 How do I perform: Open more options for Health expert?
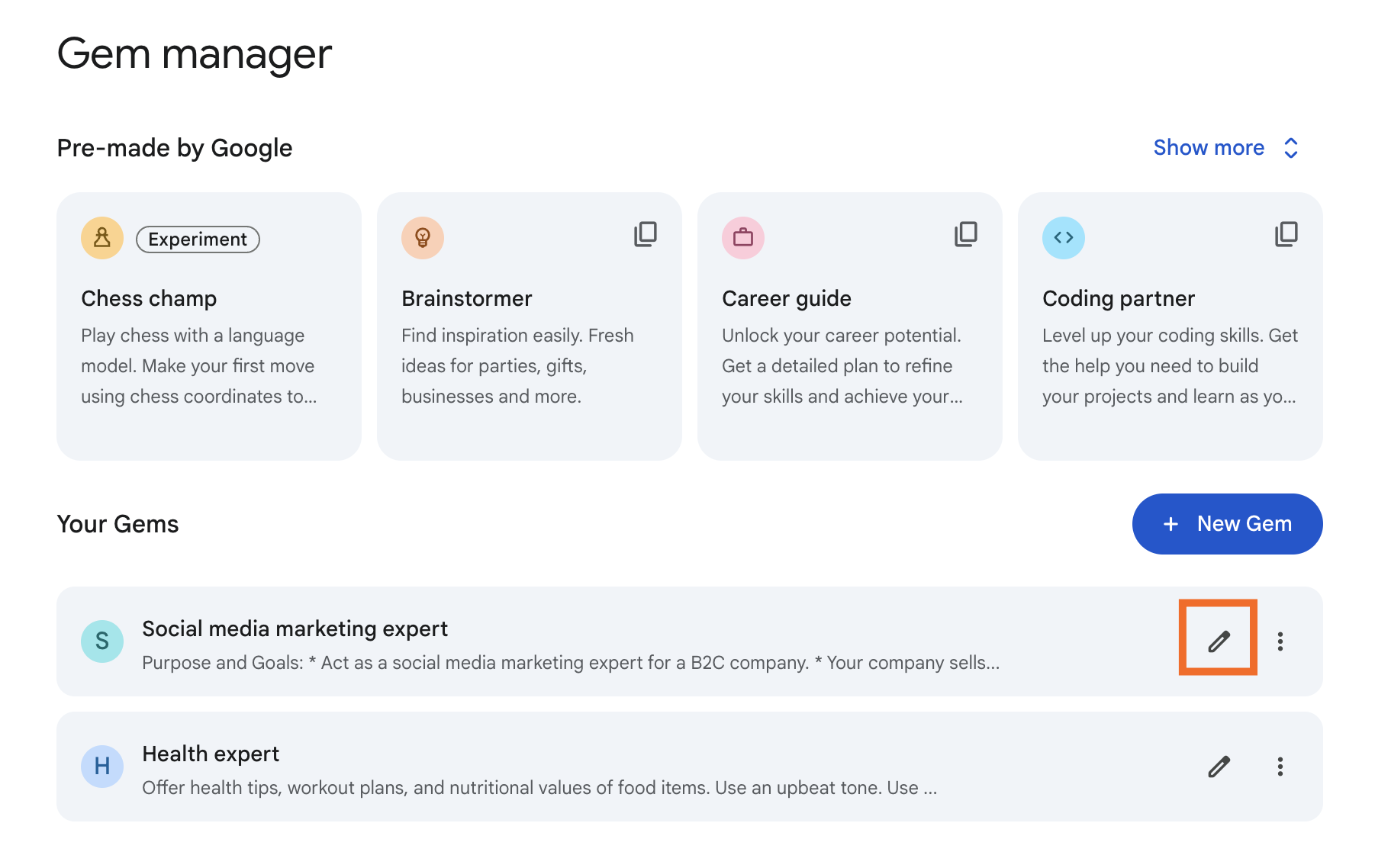click(1280, 767)
